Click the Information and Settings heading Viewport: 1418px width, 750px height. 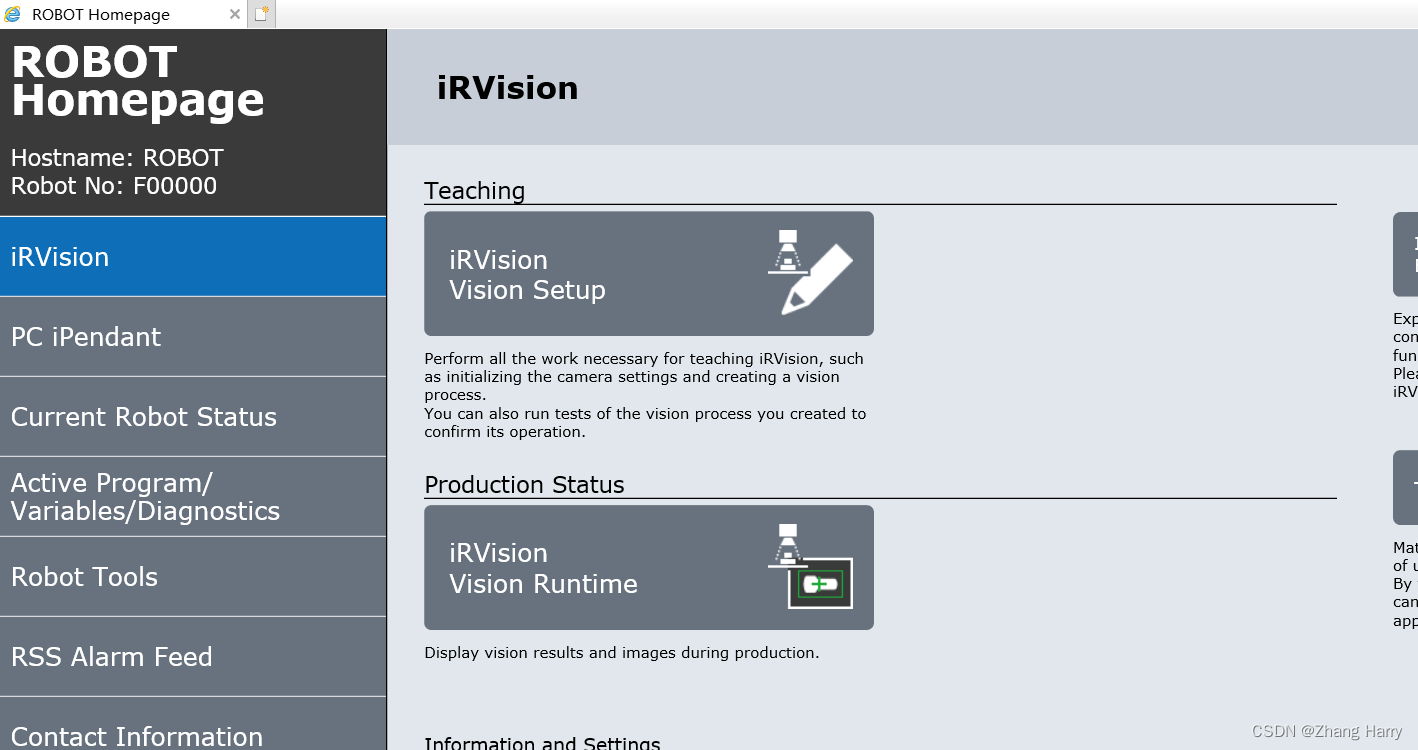point(543,743)
